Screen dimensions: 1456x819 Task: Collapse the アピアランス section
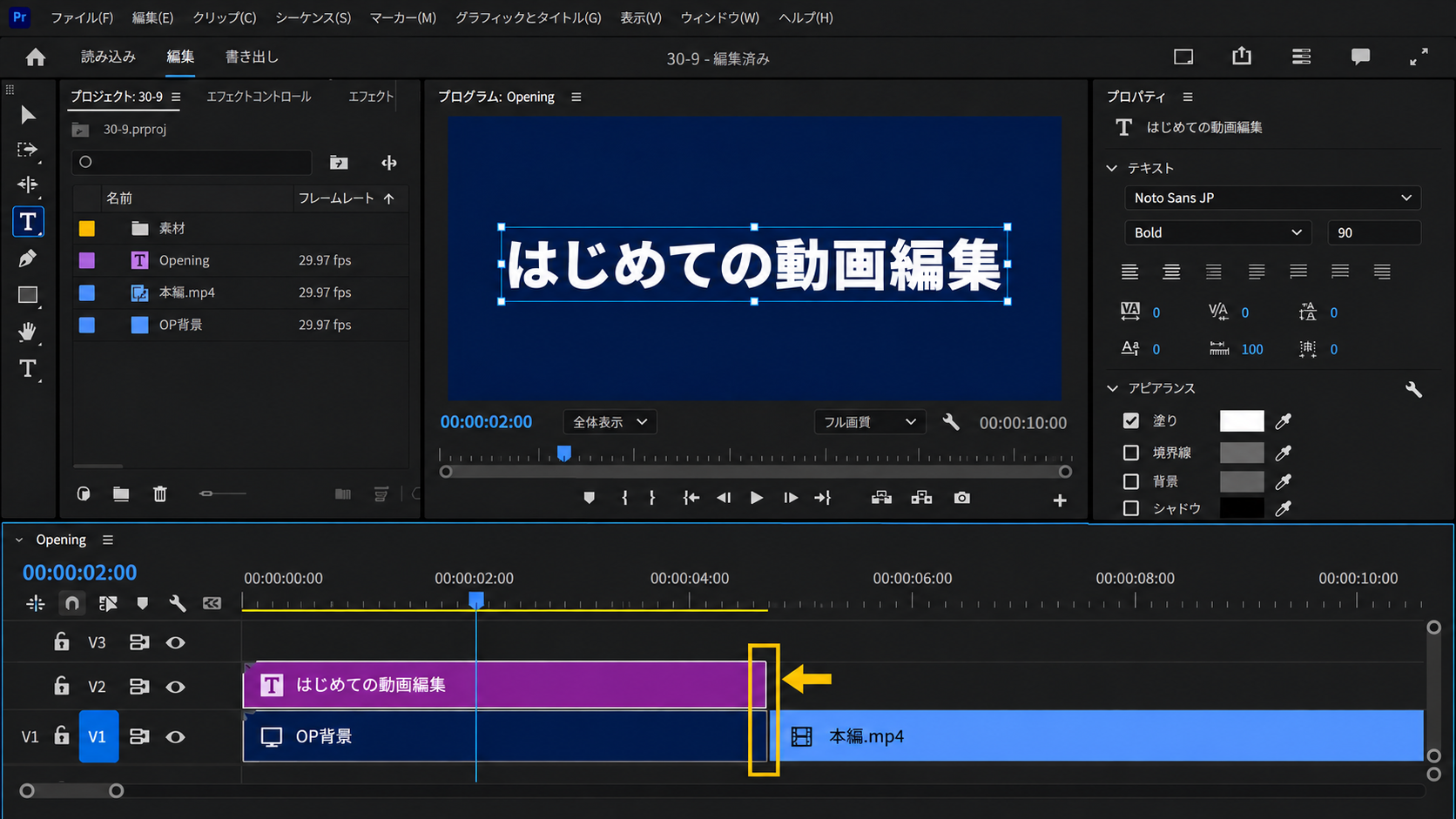(1112, 388)
